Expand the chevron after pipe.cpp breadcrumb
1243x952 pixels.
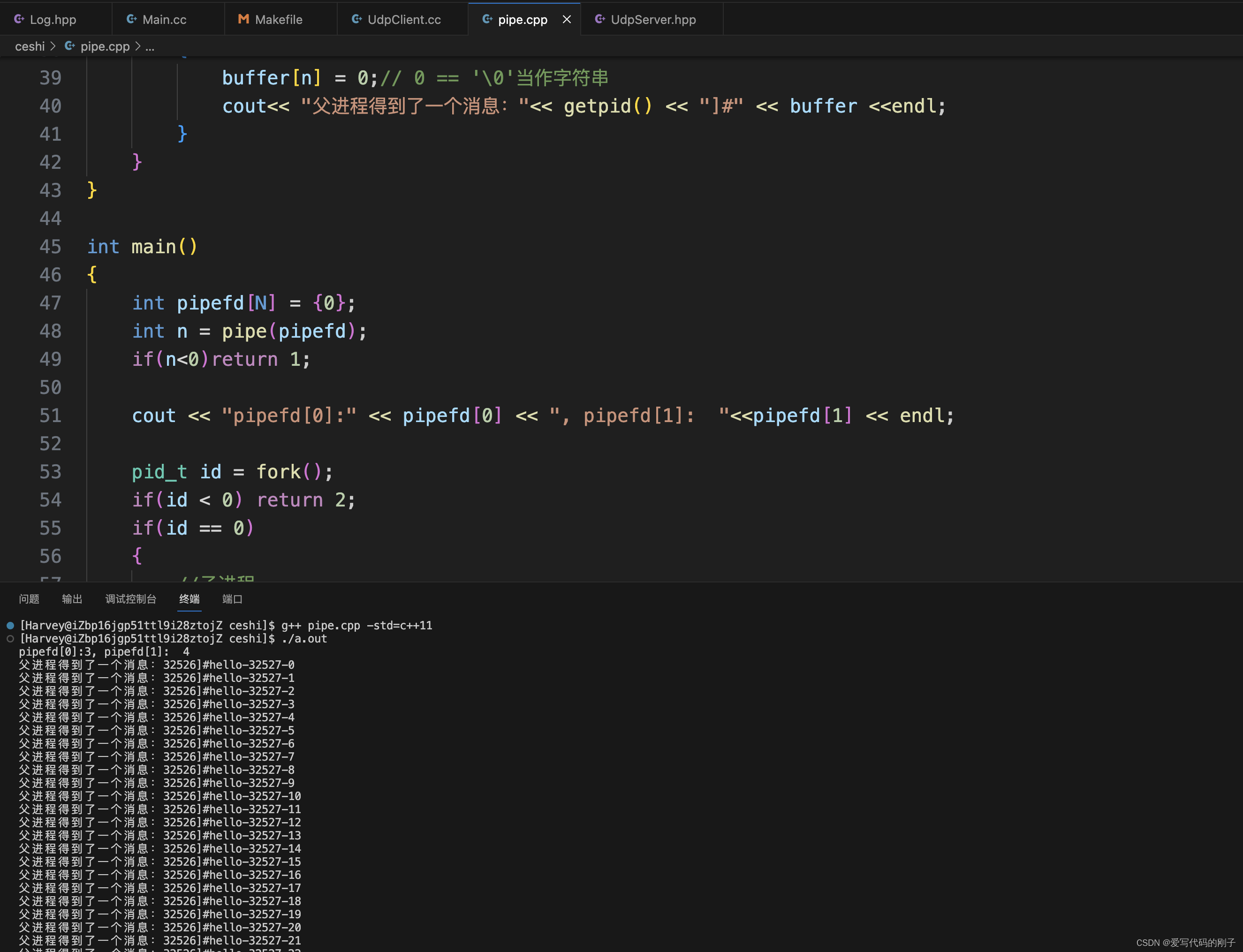coord(137,46)
